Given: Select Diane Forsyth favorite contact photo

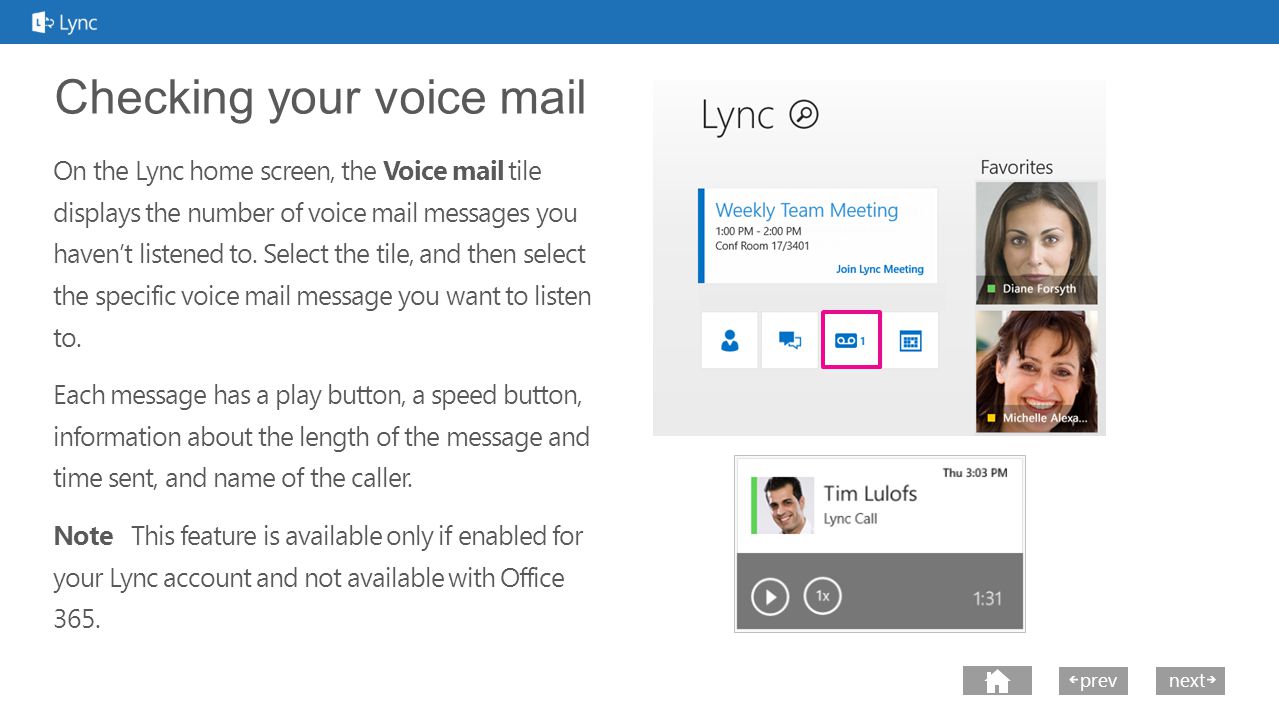Looking at the screenshot, I should click(x=1037, y=243).
